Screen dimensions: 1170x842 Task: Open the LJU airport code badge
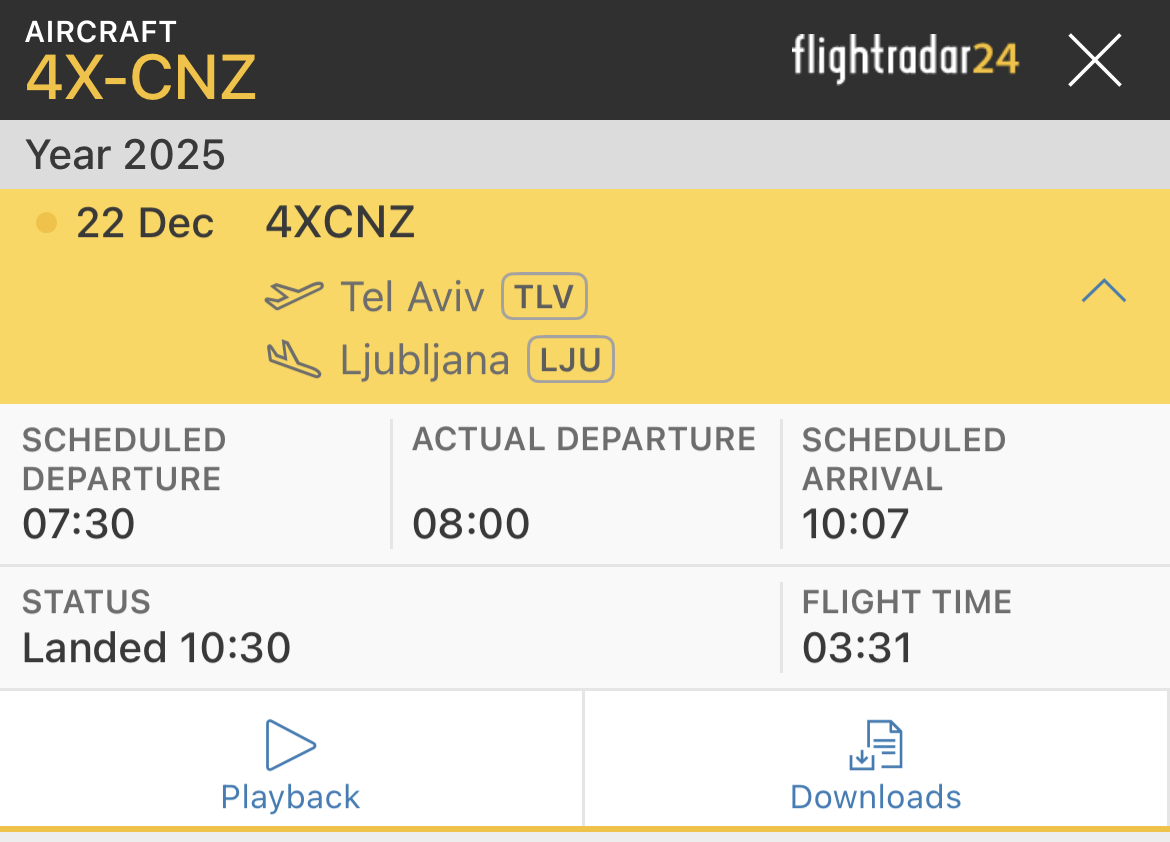[570, 359]
